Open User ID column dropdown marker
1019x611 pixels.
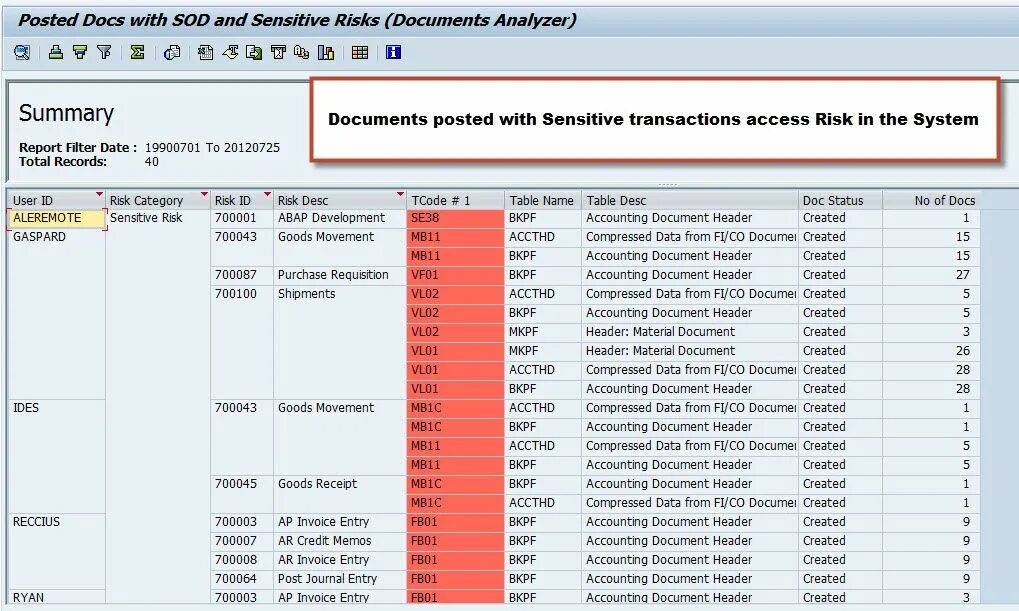[x=99, y=194]
